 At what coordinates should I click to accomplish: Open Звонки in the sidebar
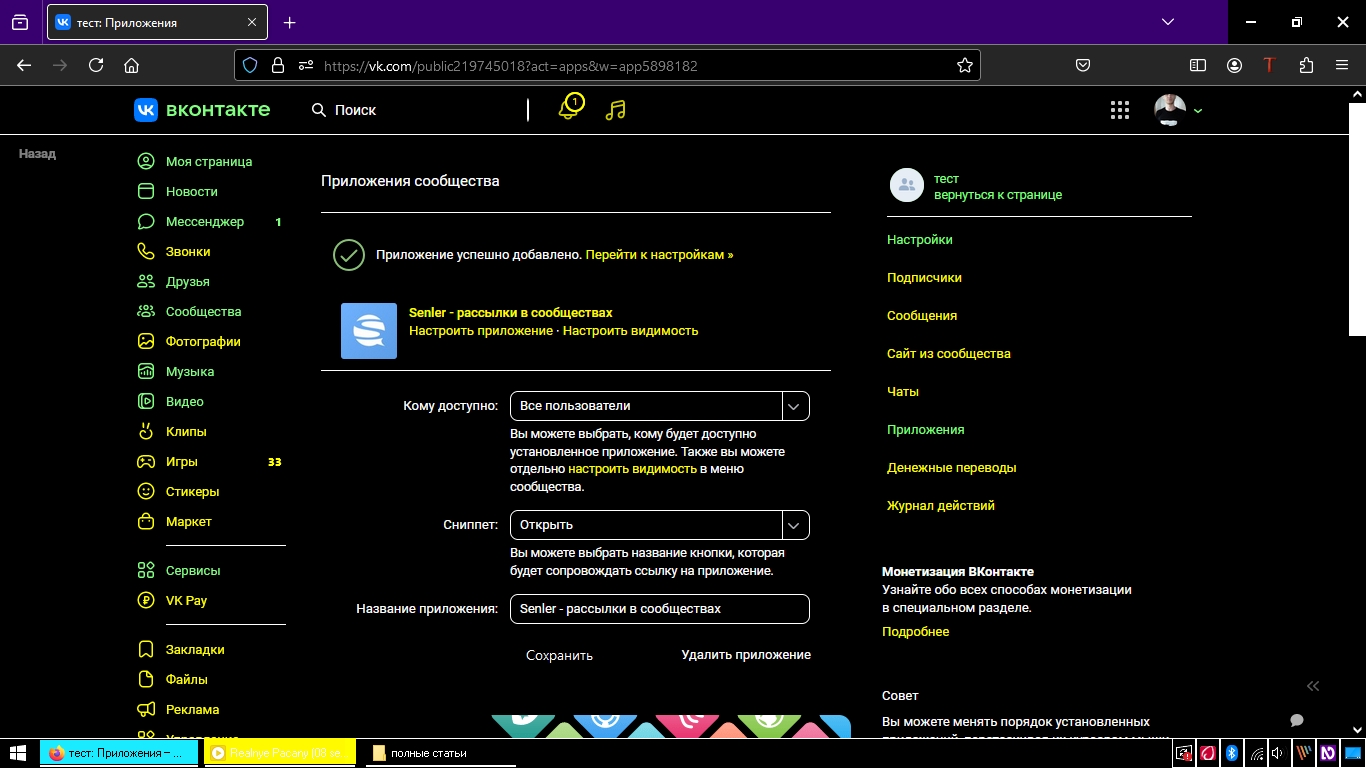[188, 251]
